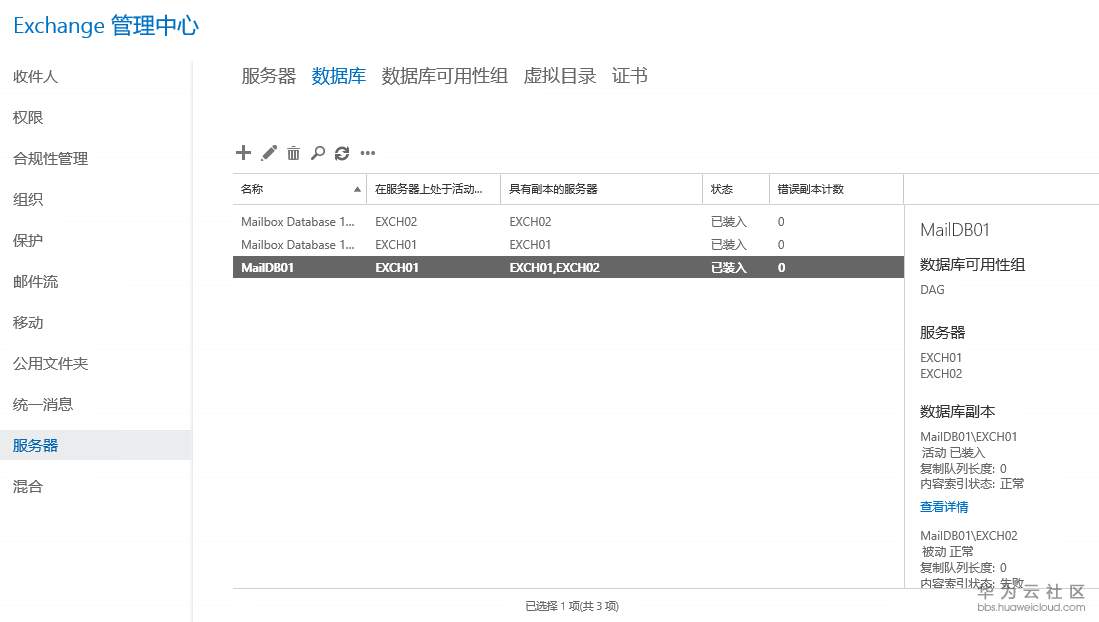The image size is (1099, 622).
Task: Click the 查看详情 link
Action: tap(942, 507)
